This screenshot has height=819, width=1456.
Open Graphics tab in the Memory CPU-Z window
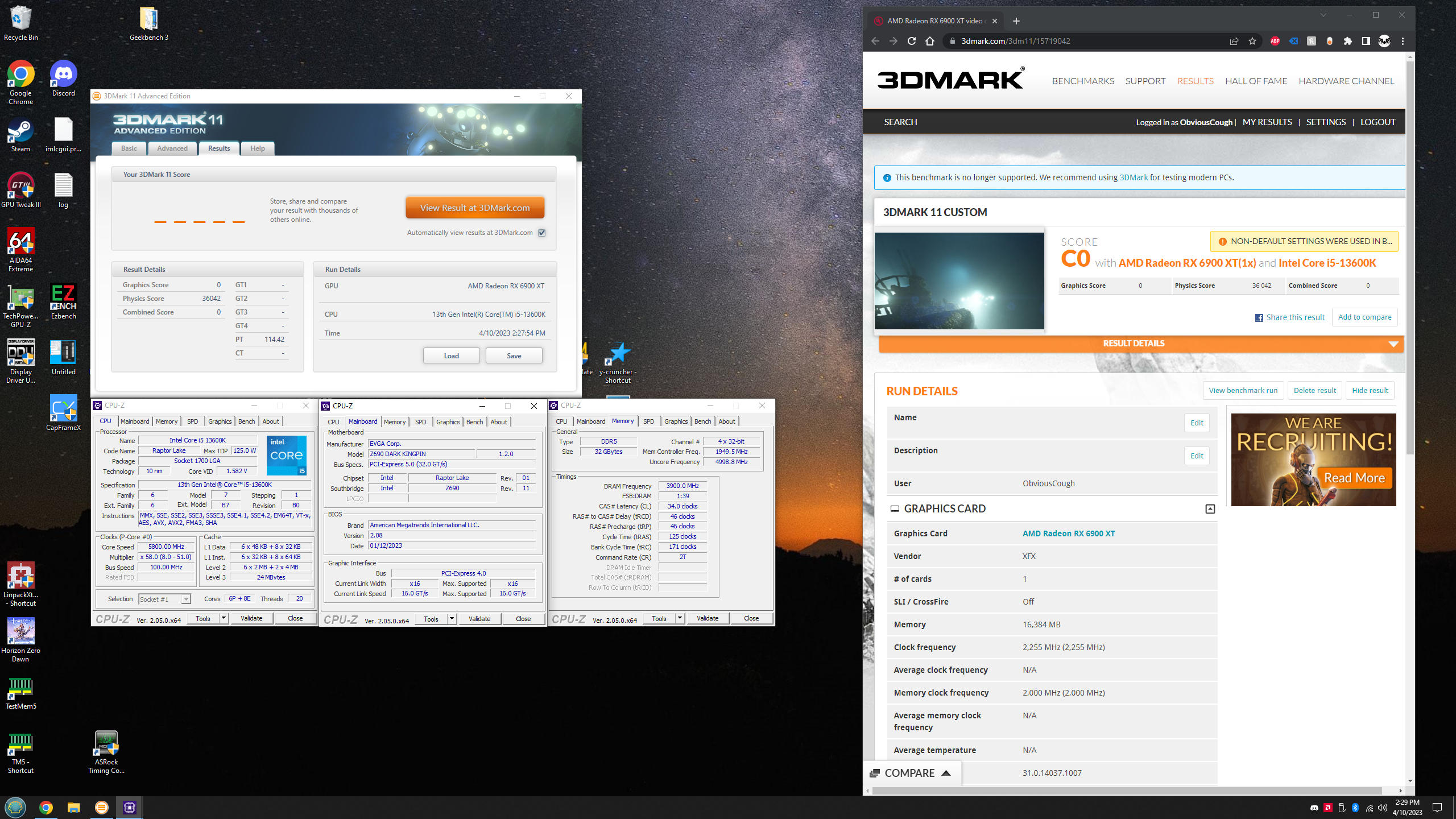676,421
